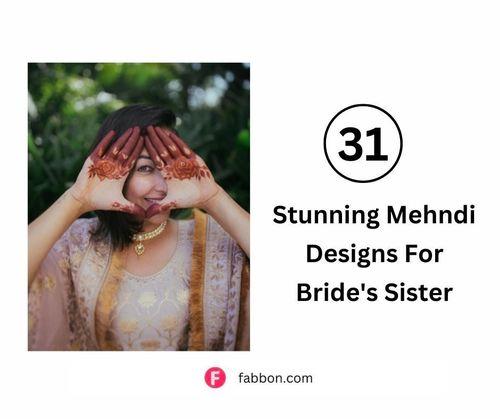This screenshot has width=500, height=419.
Task: Click the henna flower on left palm
Action: 106,168
